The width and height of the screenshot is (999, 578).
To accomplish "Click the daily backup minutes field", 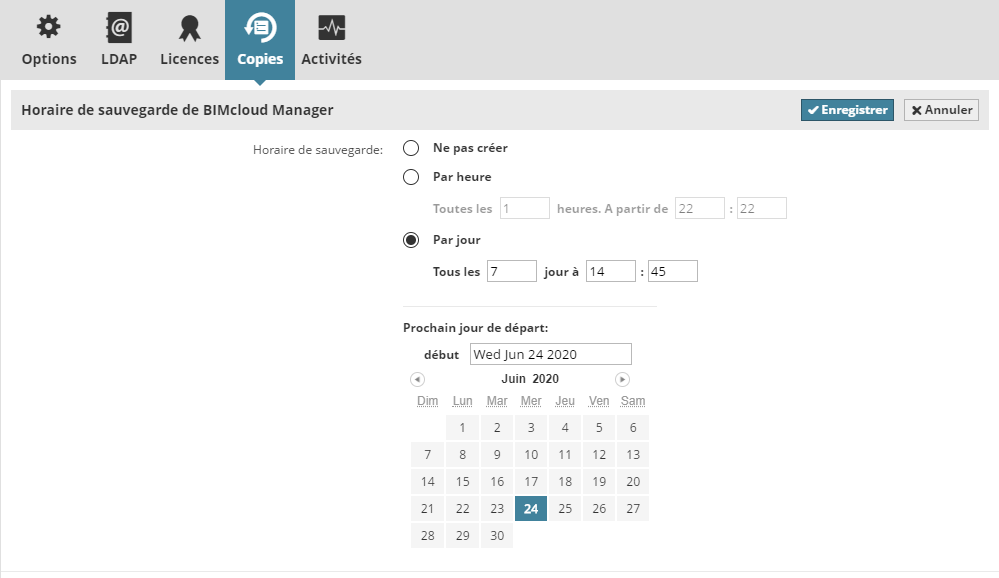I will click(x=673, y=271).
